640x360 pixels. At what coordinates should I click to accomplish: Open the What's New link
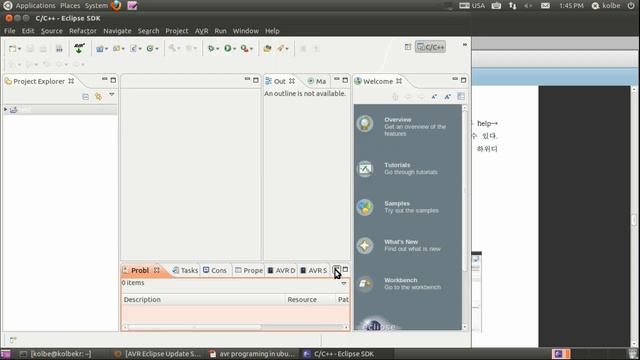pyautogui.click(x=401, y=242)
